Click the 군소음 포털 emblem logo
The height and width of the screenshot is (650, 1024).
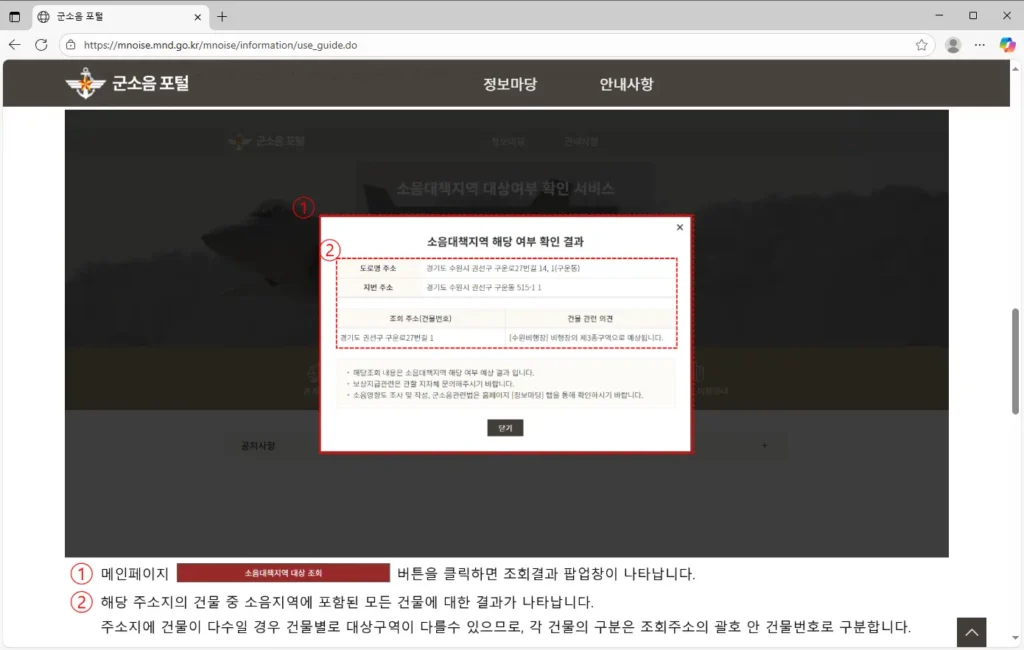point(85,84)
